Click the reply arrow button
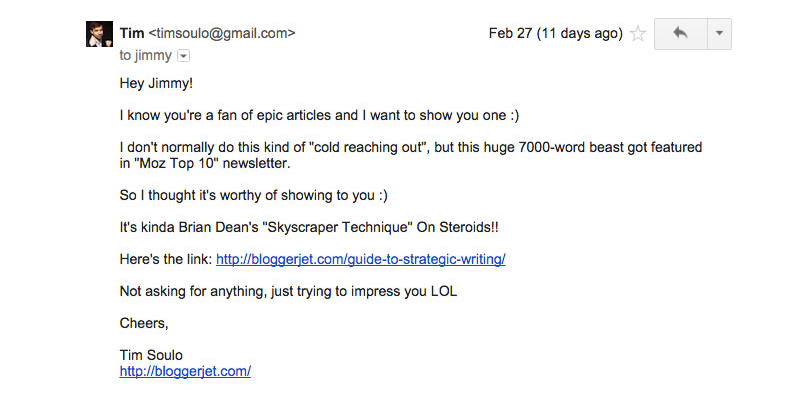The width and height of the screenshot is (812, 404). click(x=680, y=33)
